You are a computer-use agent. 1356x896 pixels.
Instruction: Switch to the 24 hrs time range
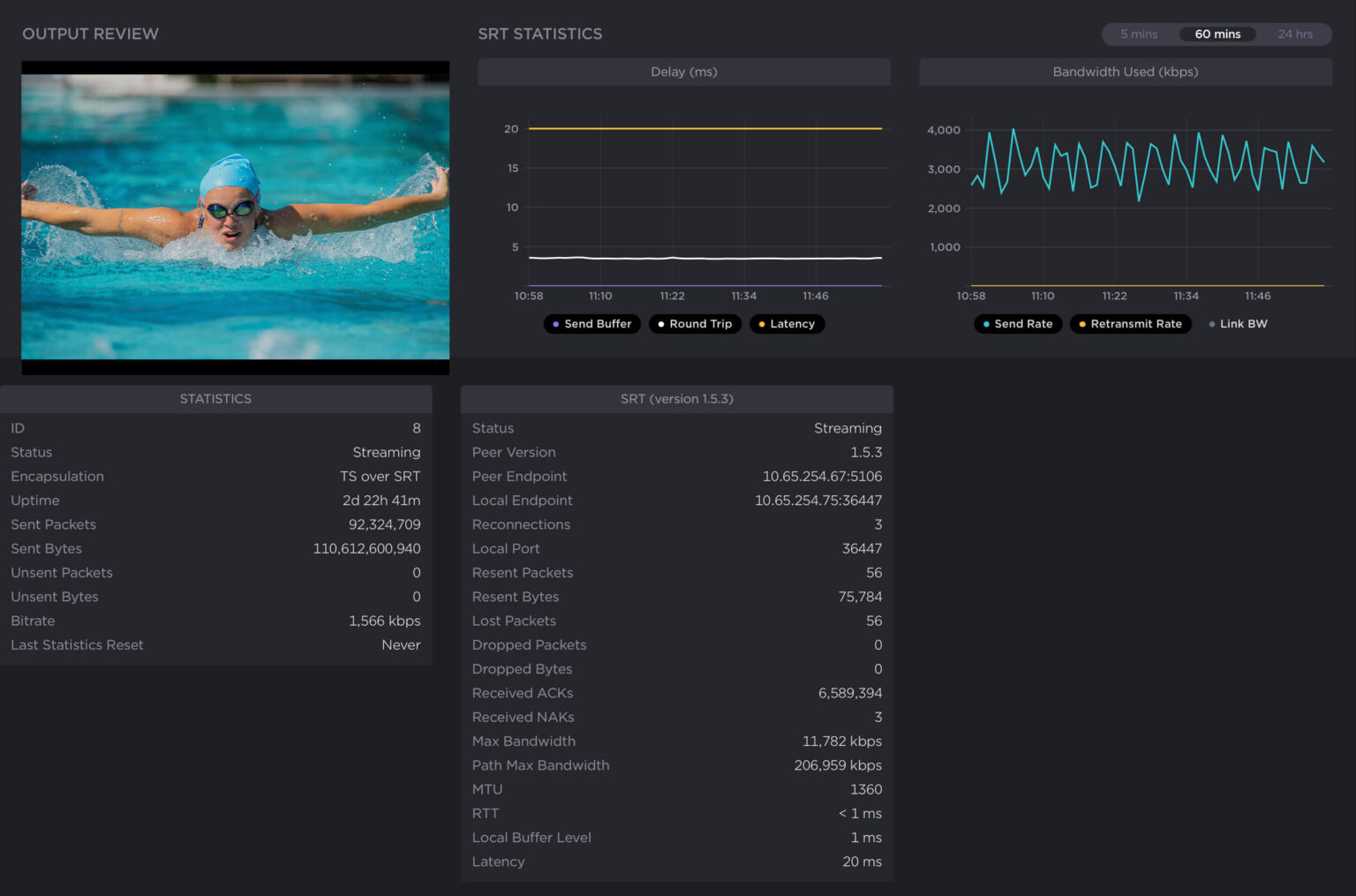[1296, 34]
